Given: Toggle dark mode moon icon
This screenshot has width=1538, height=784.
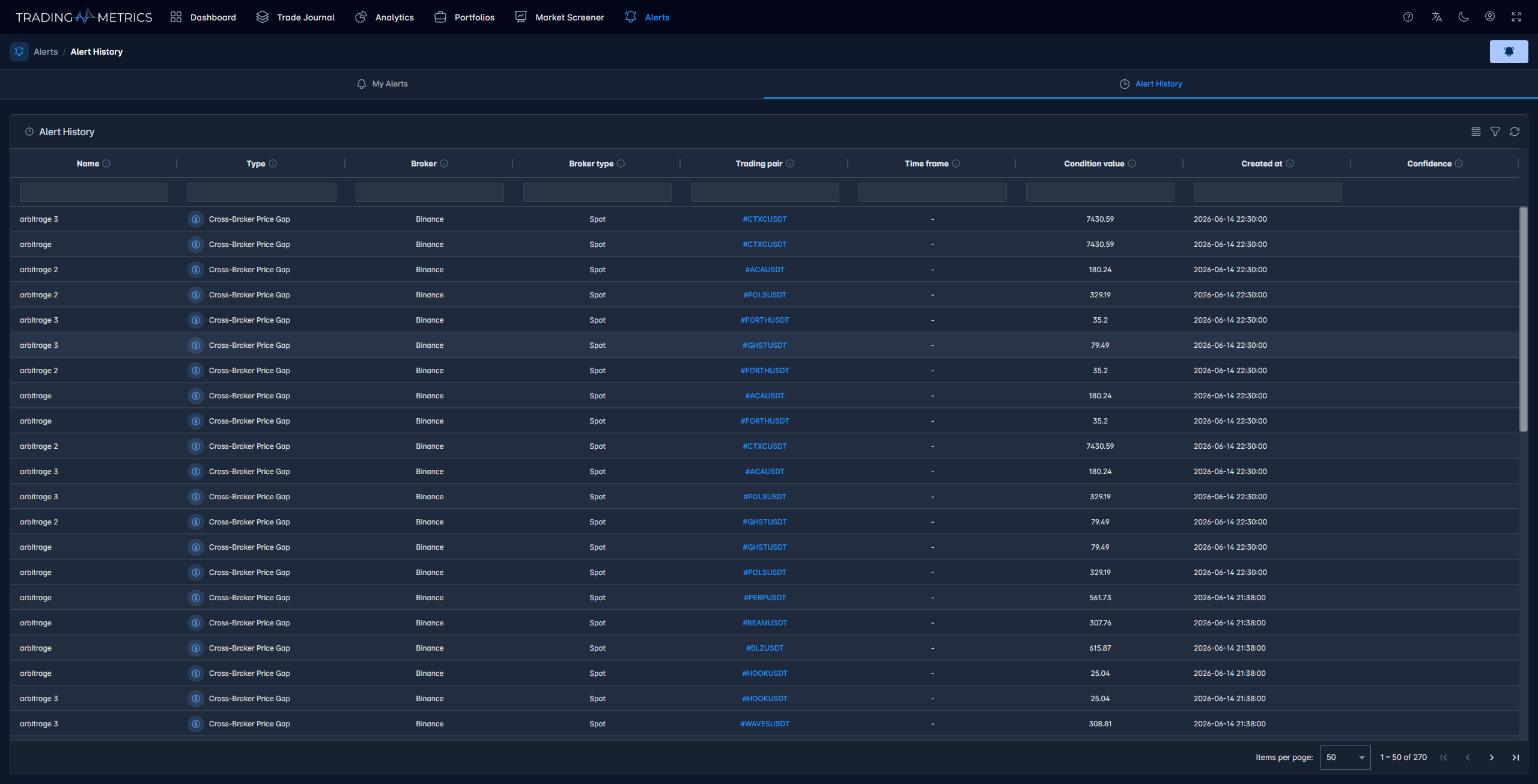Looking at the screenshot, I should point(1464,17).
